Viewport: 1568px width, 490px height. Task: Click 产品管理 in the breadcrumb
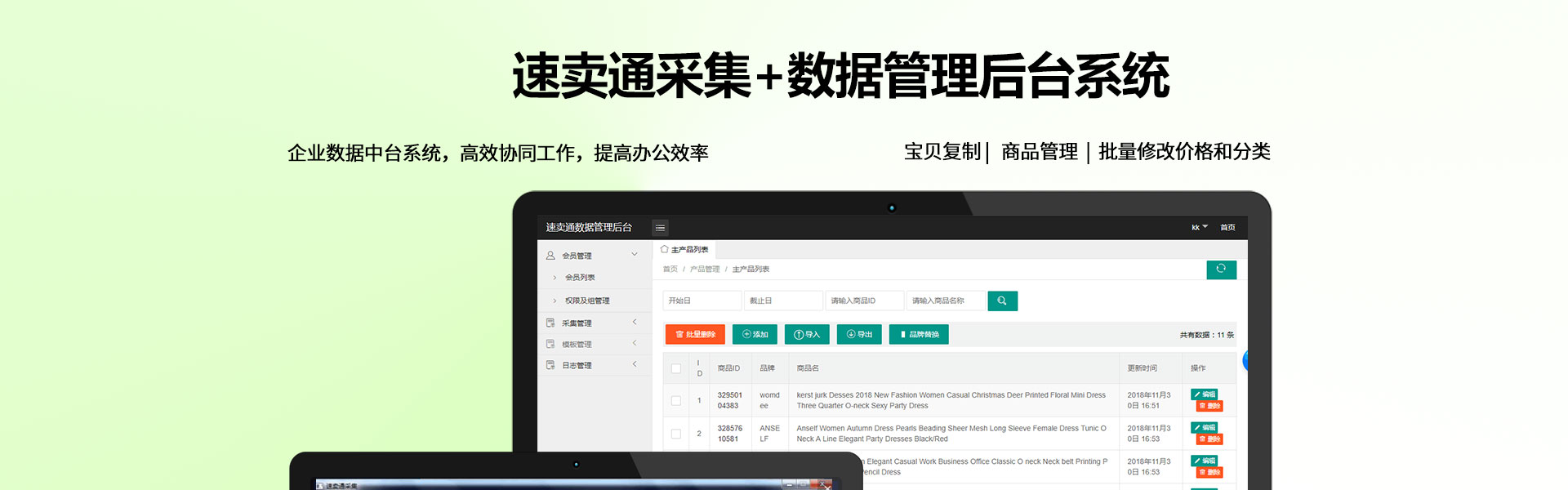pyautogui.click(x=705, y=269)
